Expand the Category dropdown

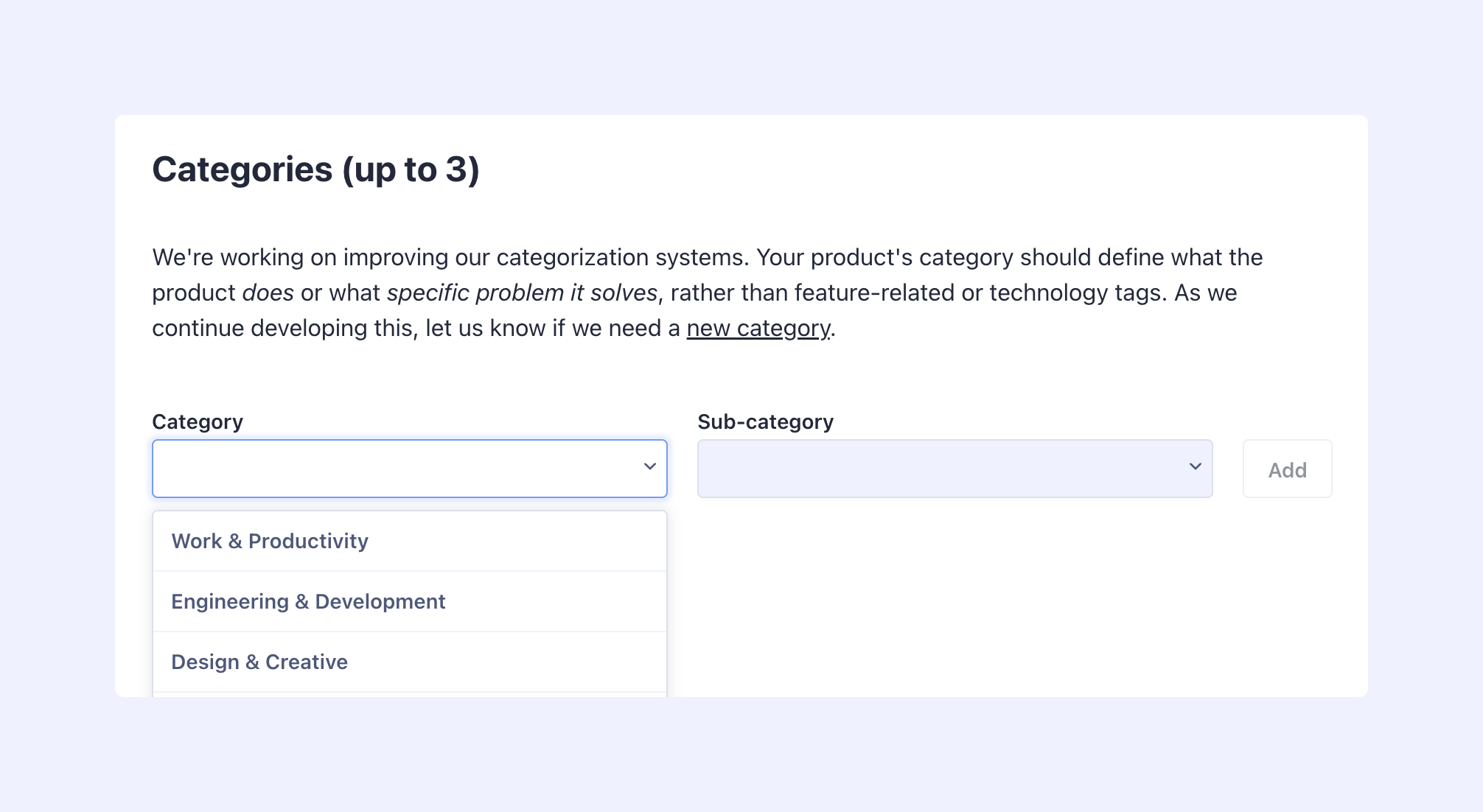(x=409, y=469)
